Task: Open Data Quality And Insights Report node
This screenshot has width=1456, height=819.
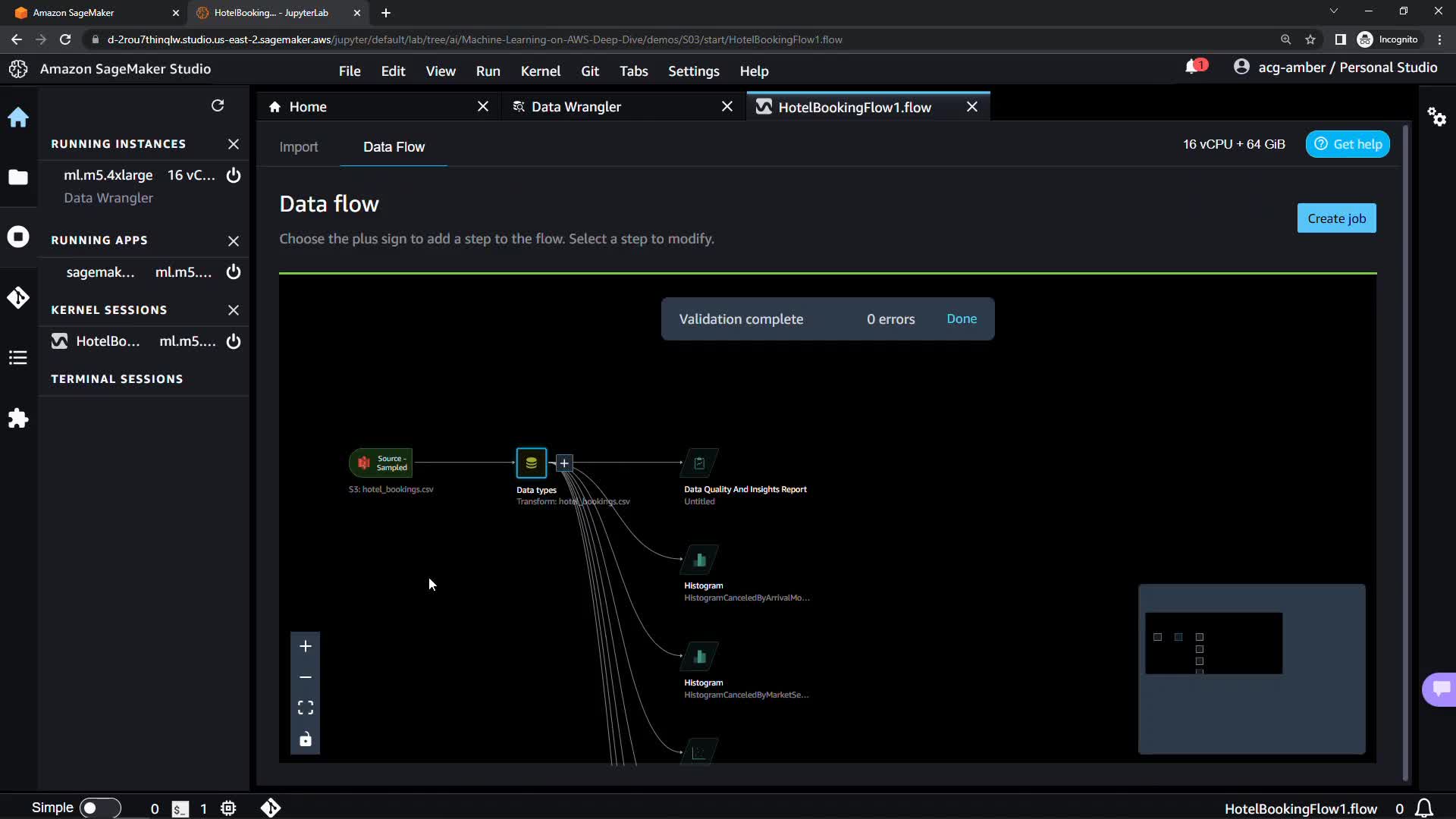Action: tap(699, 463)
